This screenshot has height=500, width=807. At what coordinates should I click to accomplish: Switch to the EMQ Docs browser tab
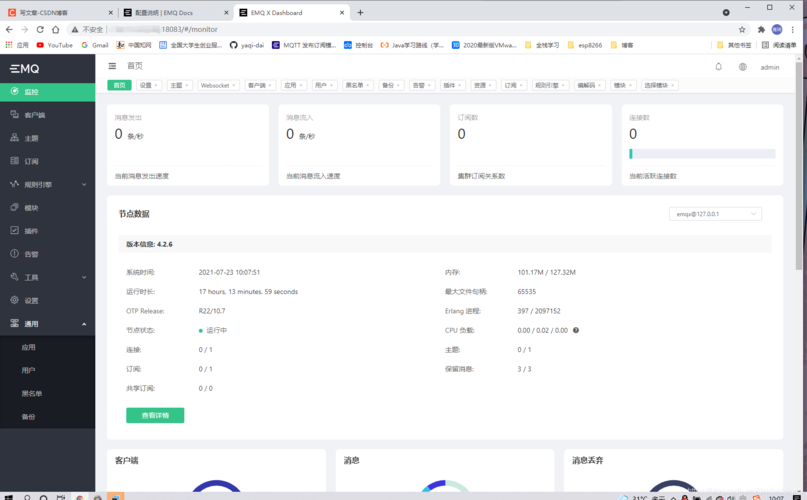click(x=177, y=12)
